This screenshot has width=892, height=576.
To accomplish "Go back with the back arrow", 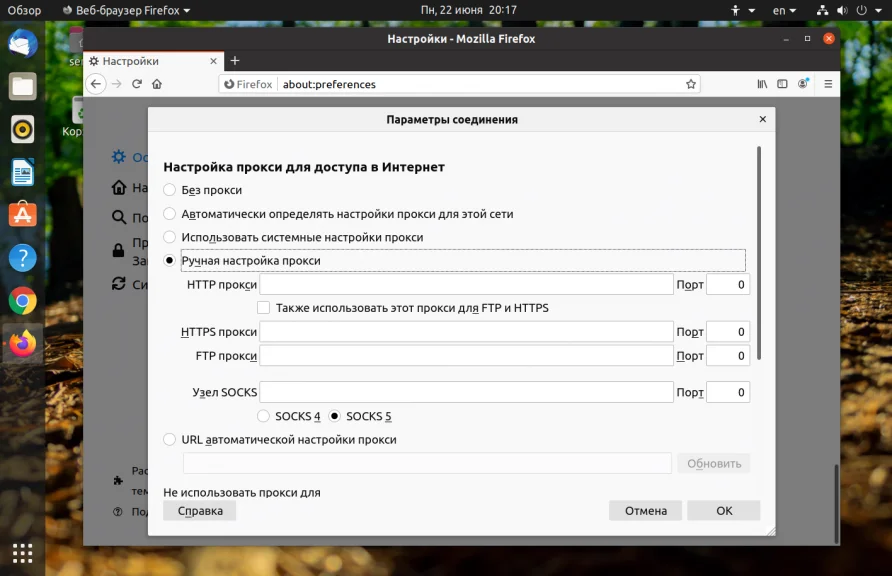I will 96,84.
